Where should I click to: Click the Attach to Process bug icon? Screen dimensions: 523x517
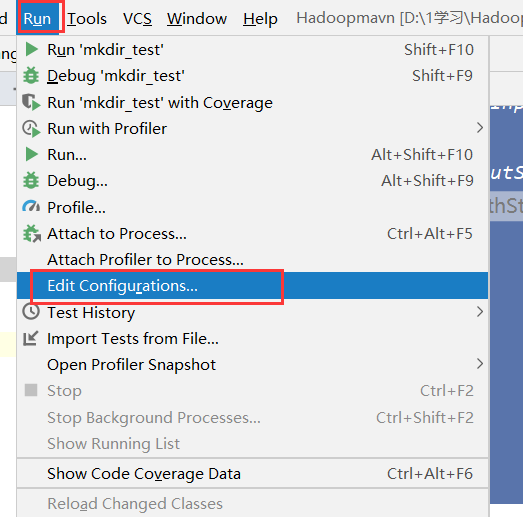pos(32,233)
